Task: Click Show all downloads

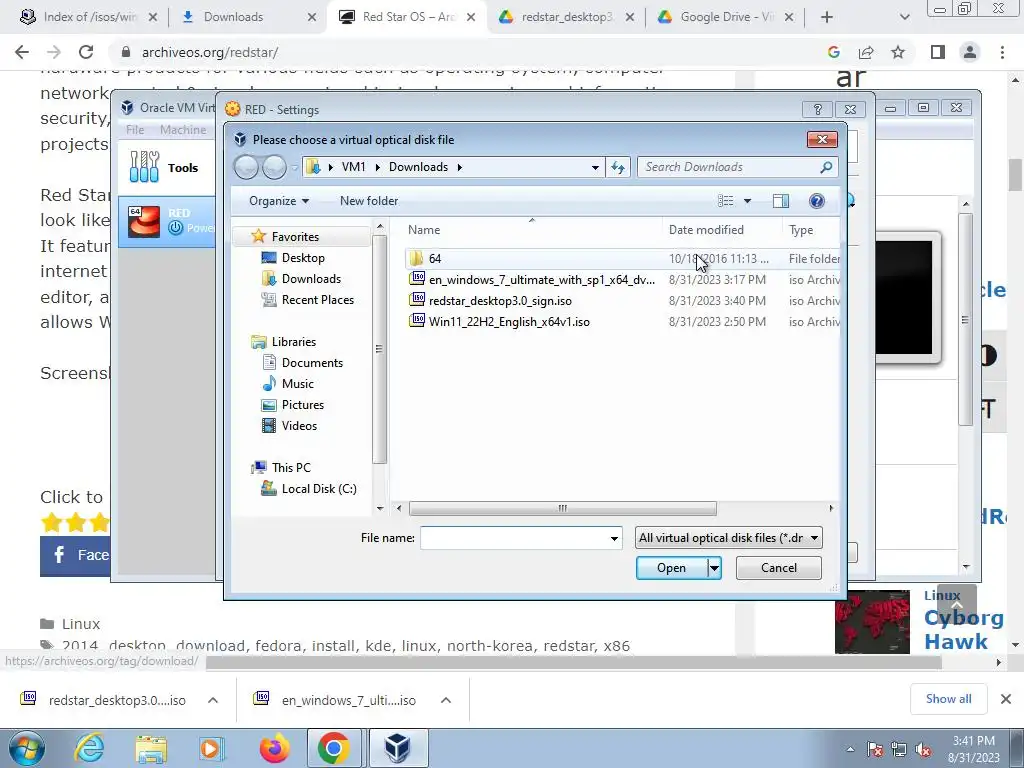Action: (948, 699)
